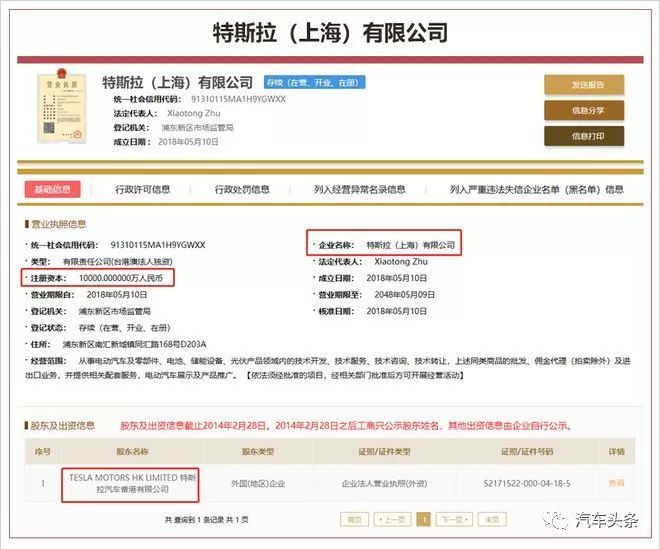Click the 证照/证件号码 column header
Viewport: 660px width, 549px height.
[527, 452]
